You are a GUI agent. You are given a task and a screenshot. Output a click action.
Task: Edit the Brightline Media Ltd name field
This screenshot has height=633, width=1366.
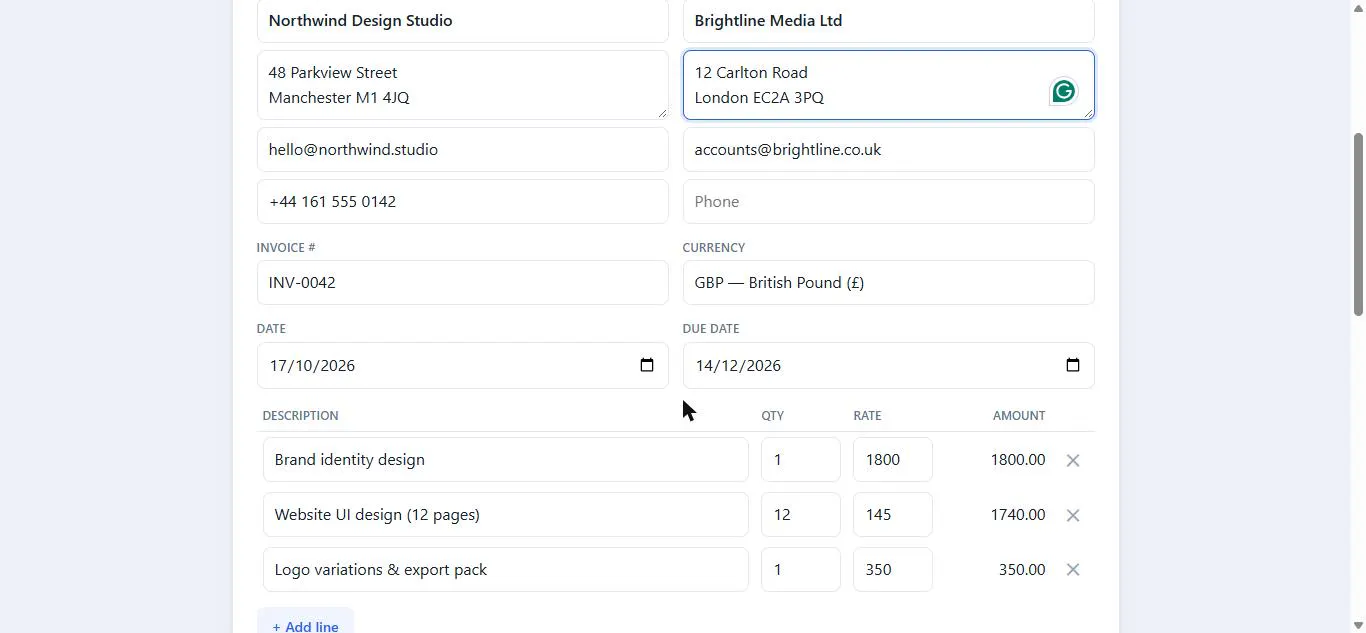[x=888, y=21]
